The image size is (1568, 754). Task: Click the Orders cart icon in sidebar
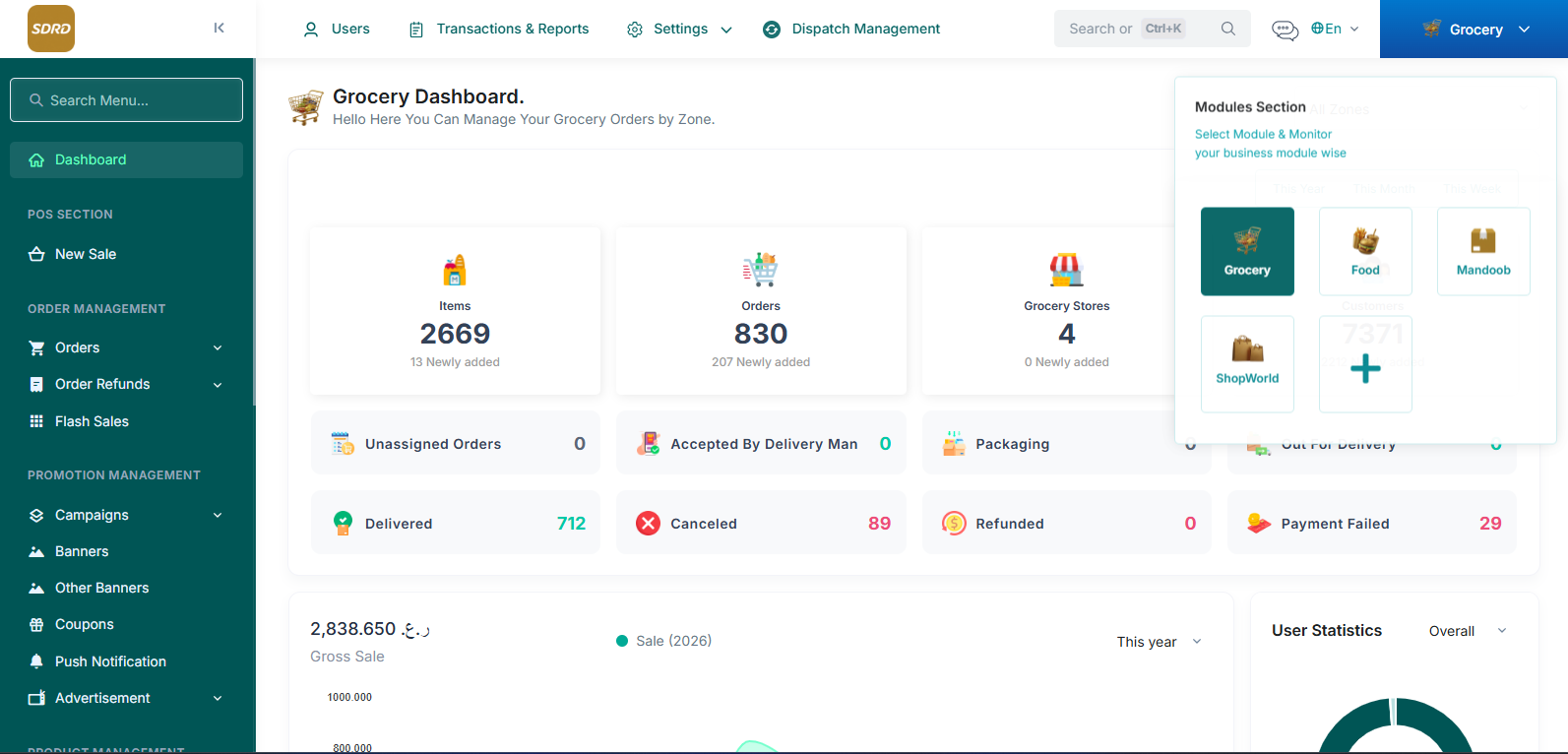36,347
